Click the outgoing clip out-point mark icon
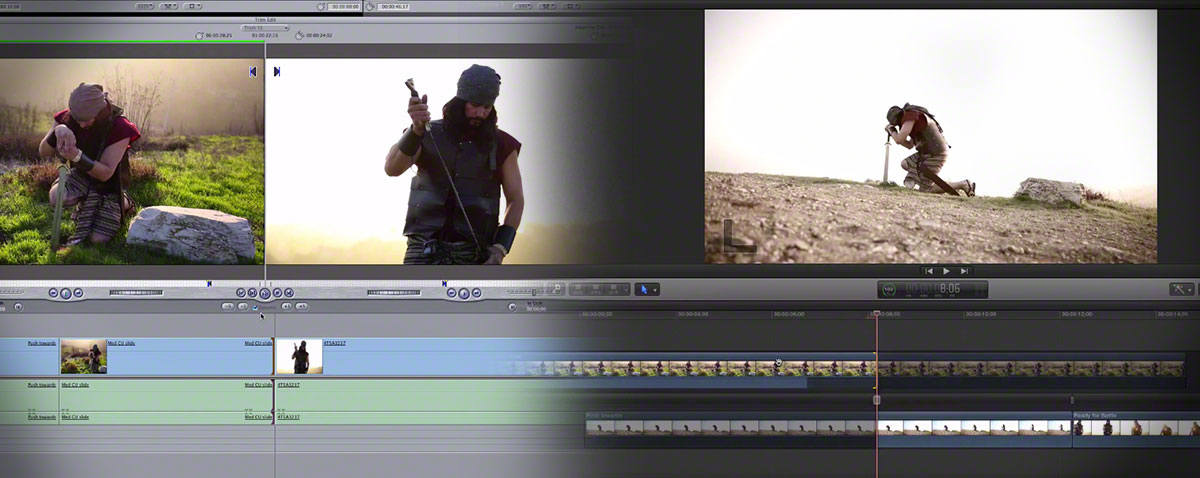 coord(253,71)
